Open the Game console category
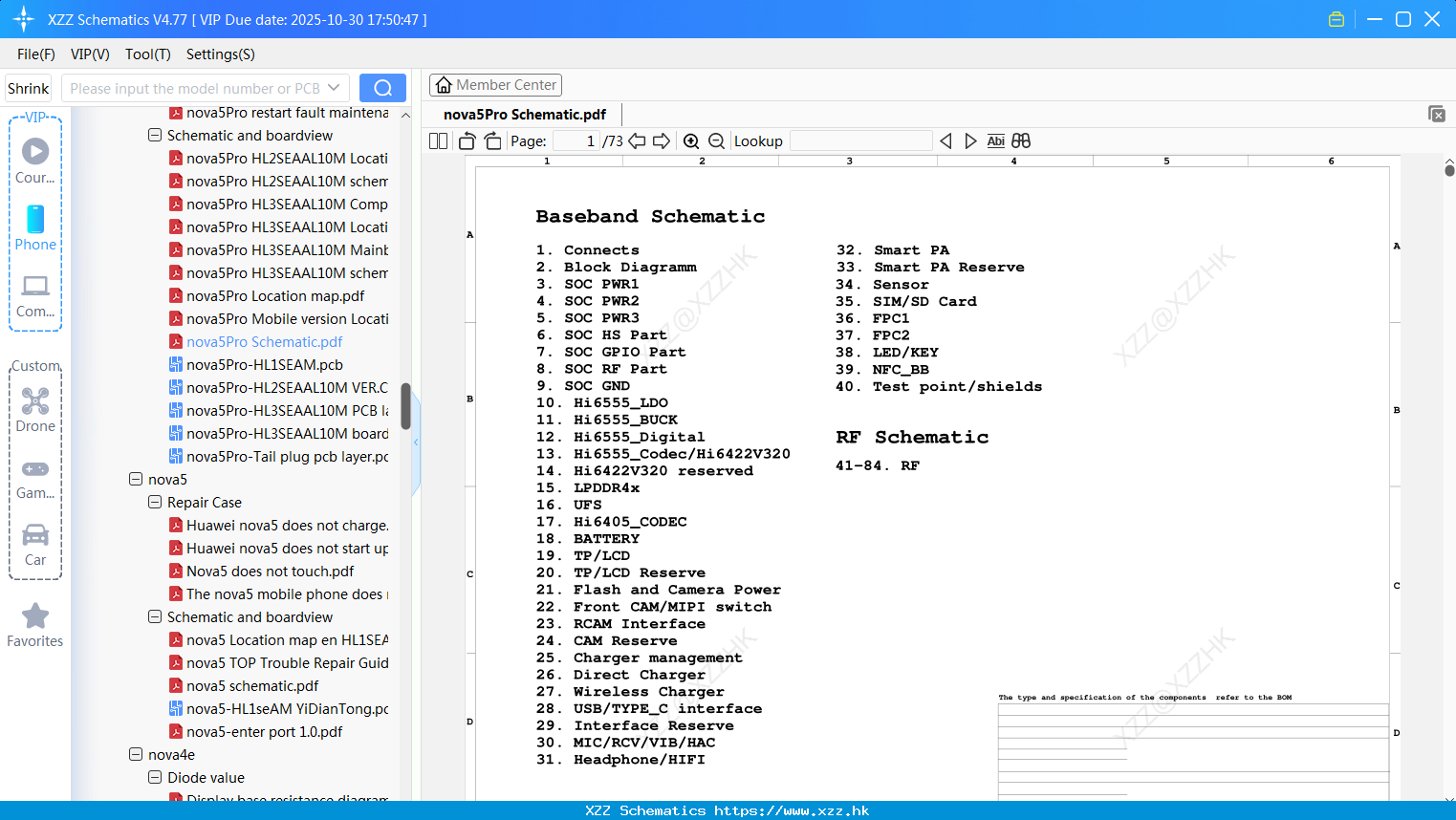This screenshot has height=820, width=1456. 35,479
